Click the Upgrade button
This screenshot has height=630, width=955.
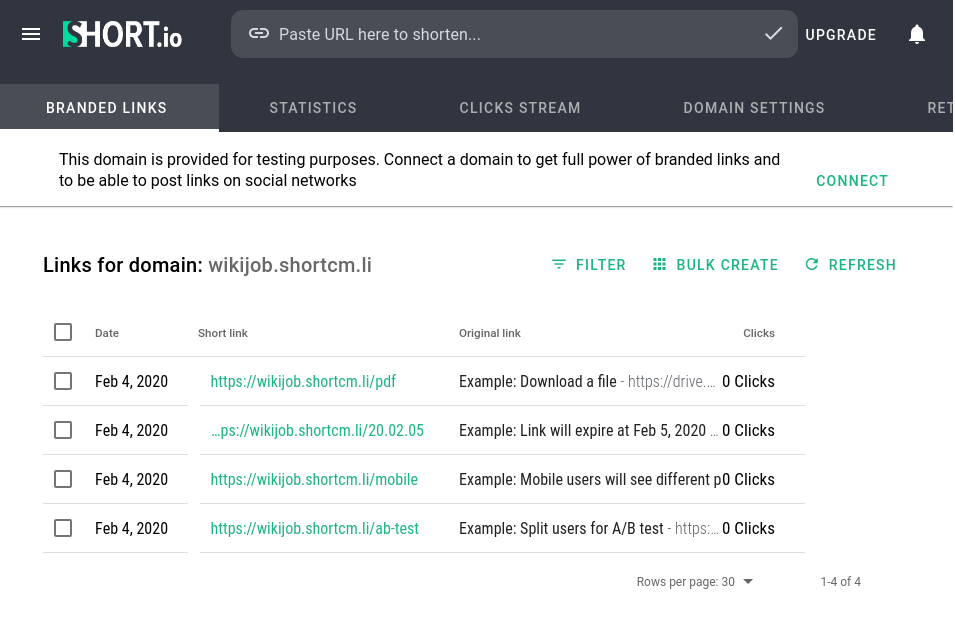841,35
